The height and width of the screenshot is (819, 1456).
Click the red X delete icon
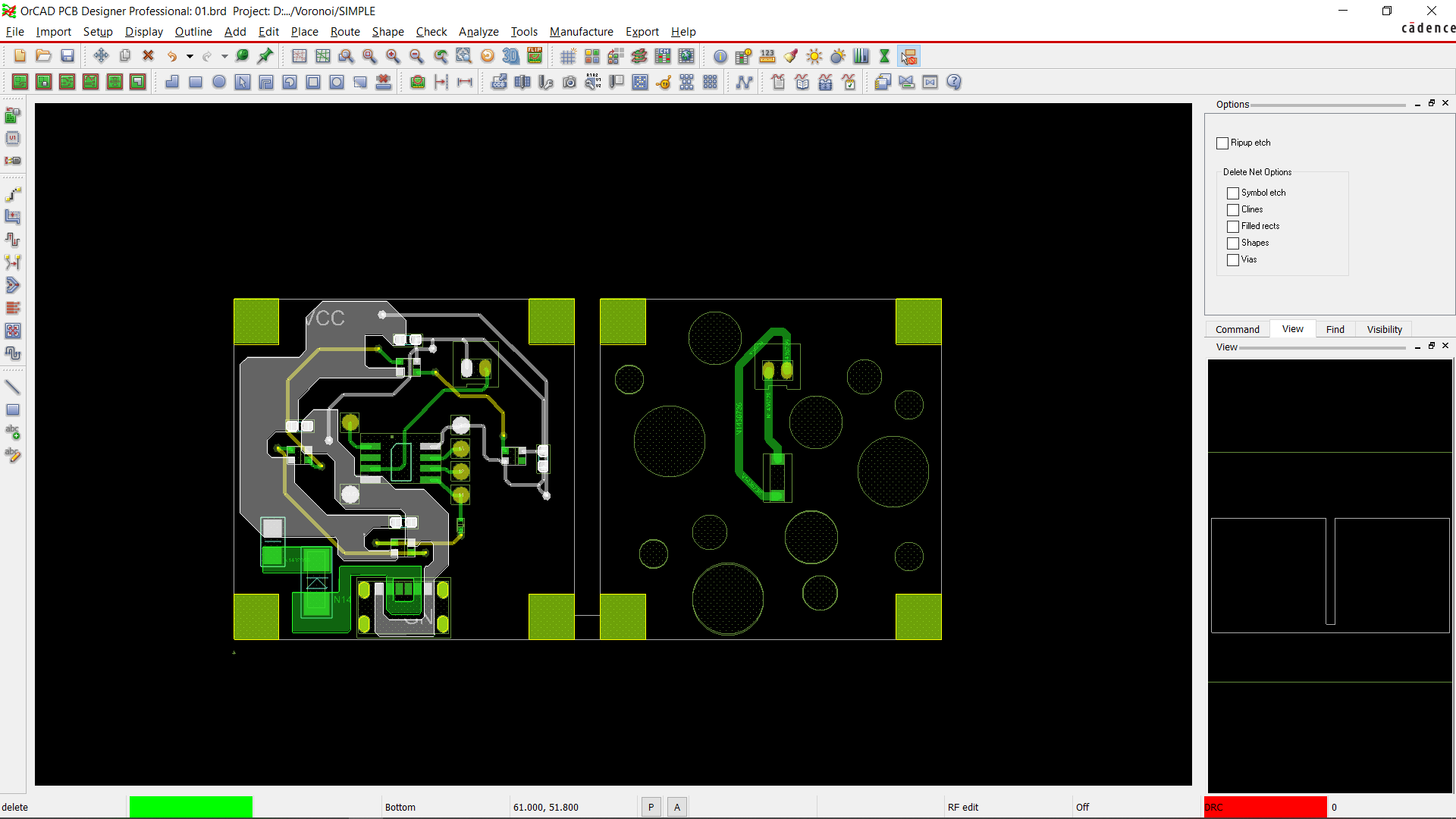(x=149, y=56)
